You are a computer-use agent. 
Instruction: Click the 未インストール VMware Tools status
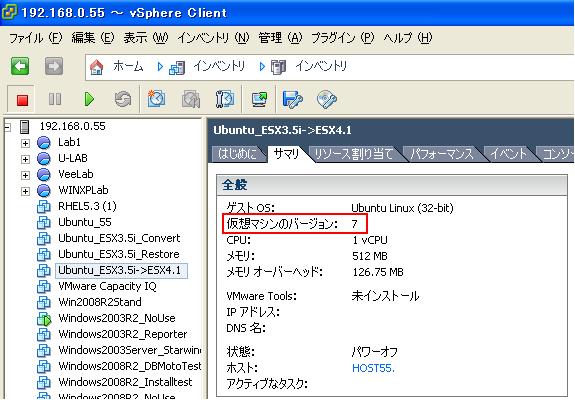385,296
